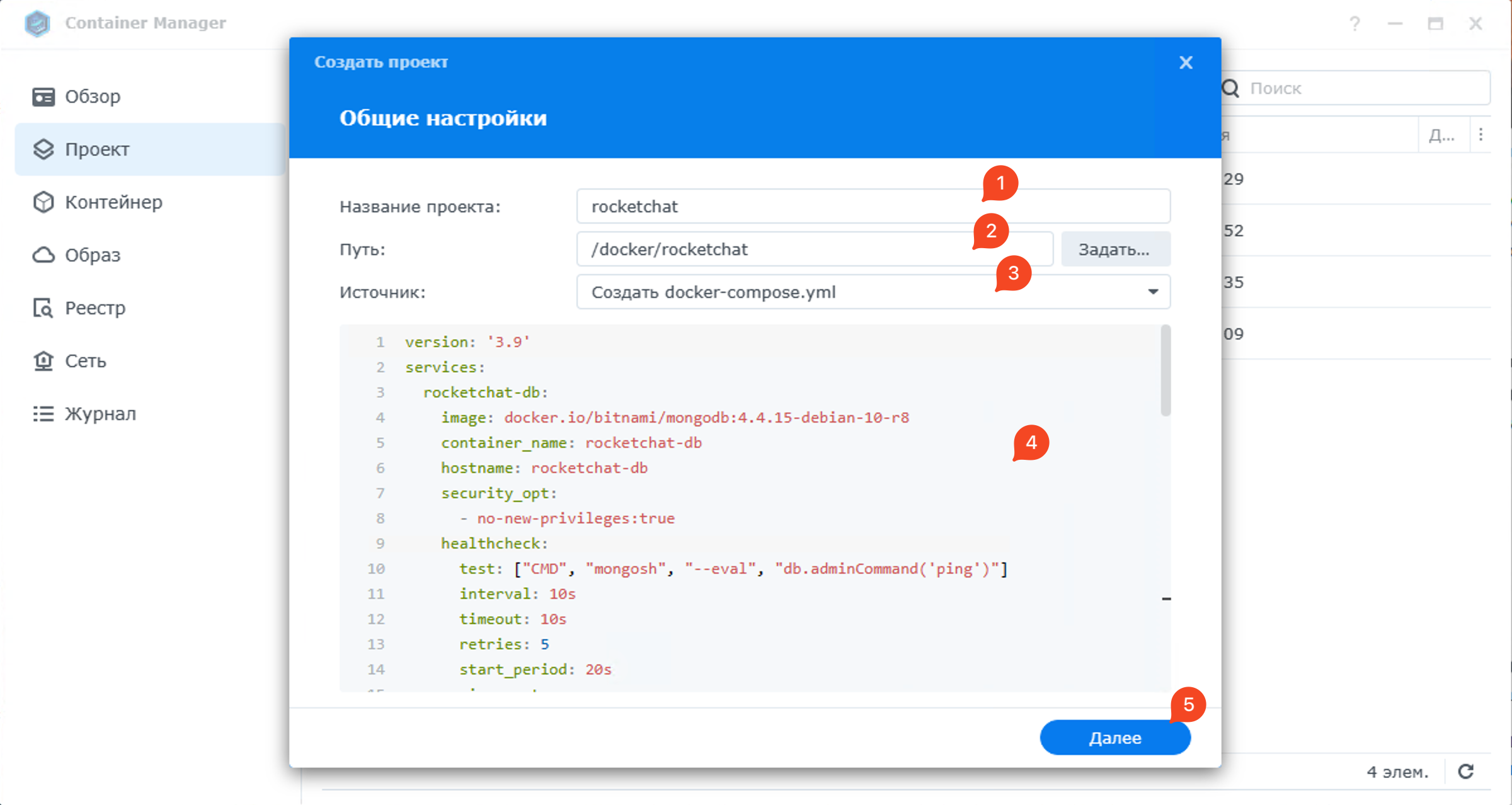The width and height of the screenshot is (1512, 805).
Task: Click the Задать... button
Action: click(x=1115, y=249)
